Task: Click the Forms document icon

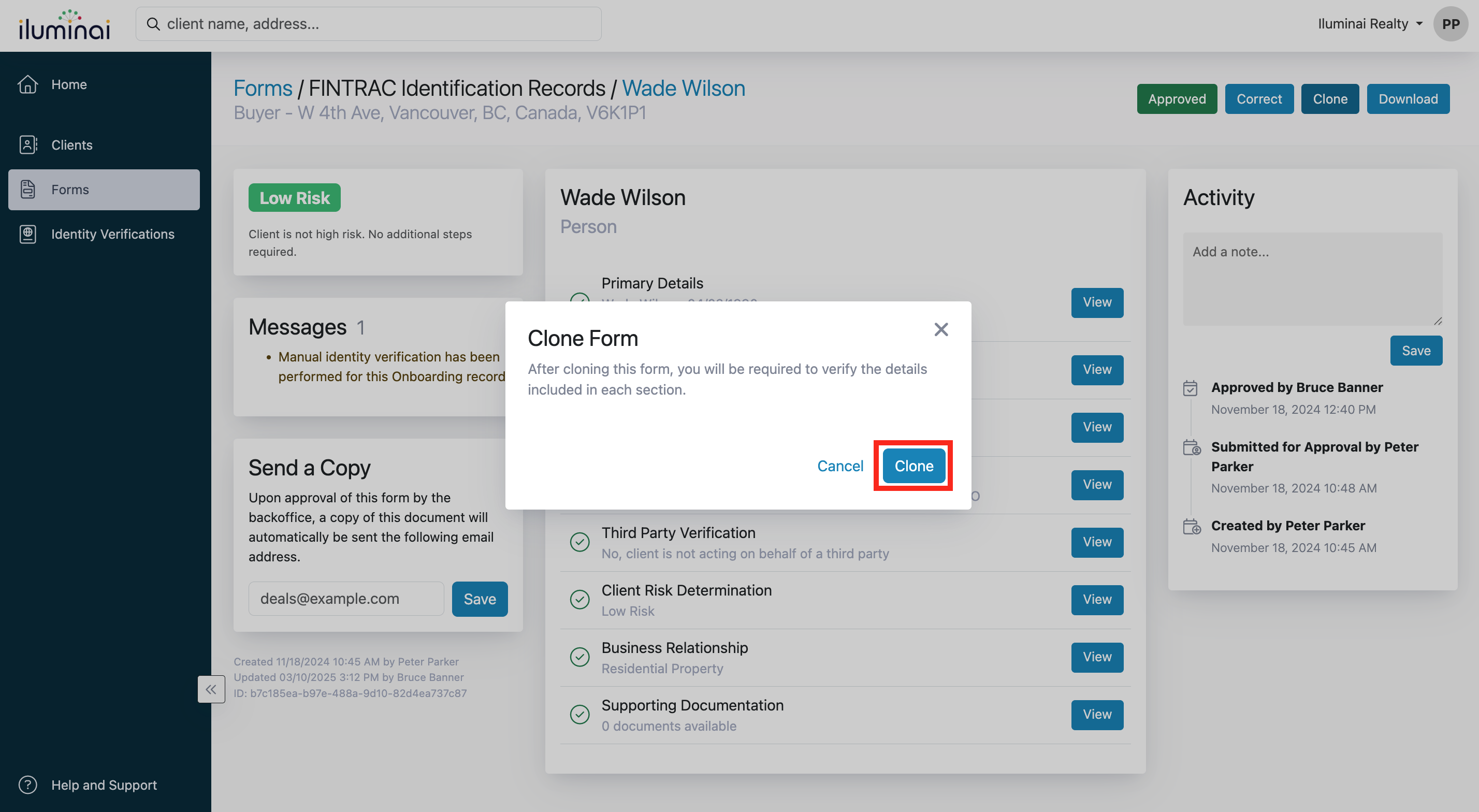Action: point(27,190)
